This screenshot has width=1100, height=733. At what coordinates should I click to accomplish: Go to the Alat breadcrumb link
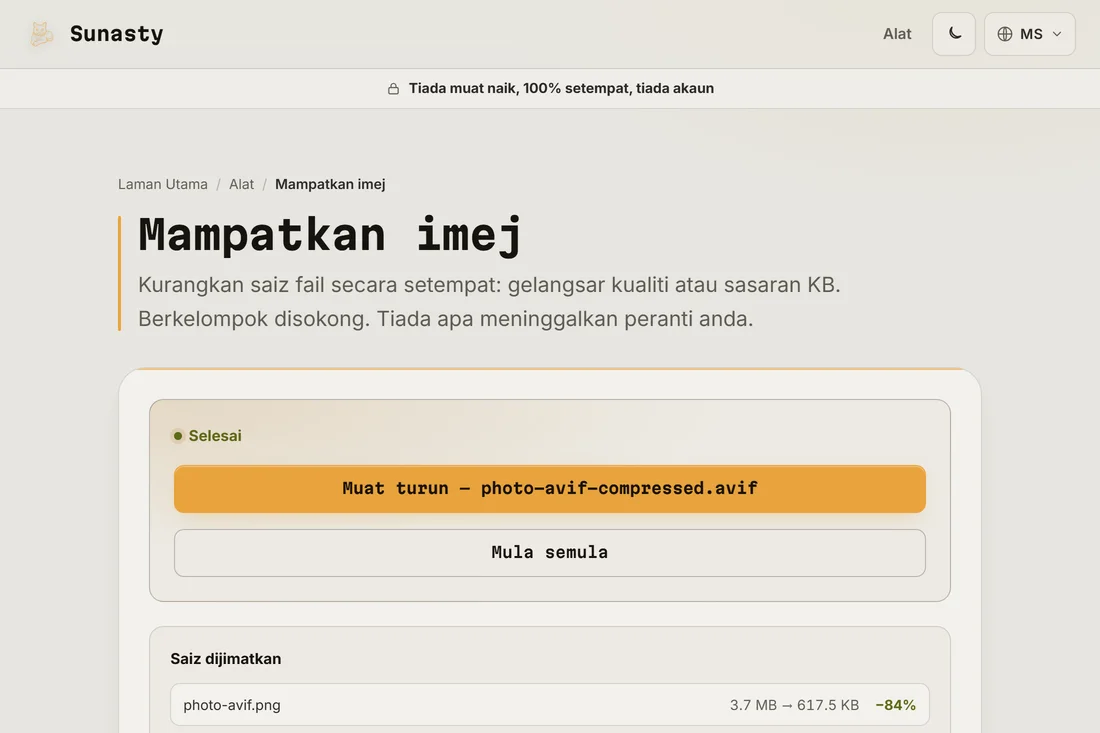pyautogui.click(x=241, y=184)
